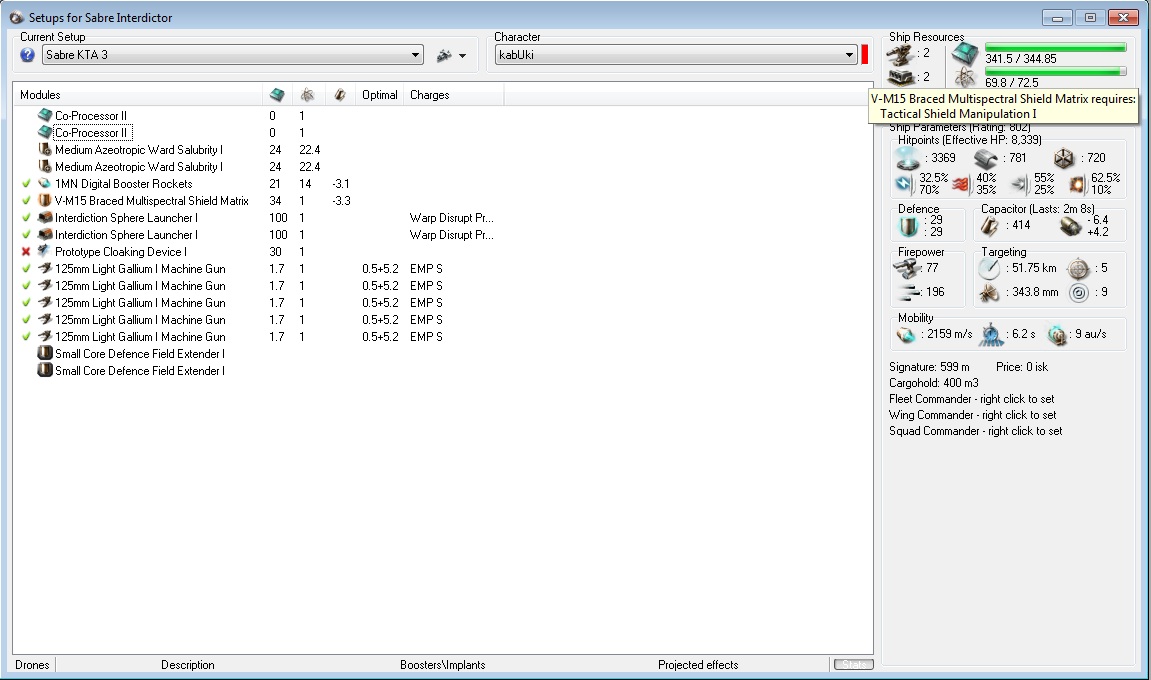Click the first Small Core Defence Field Extender icon
1151x680 pixels.
point(45,353)
